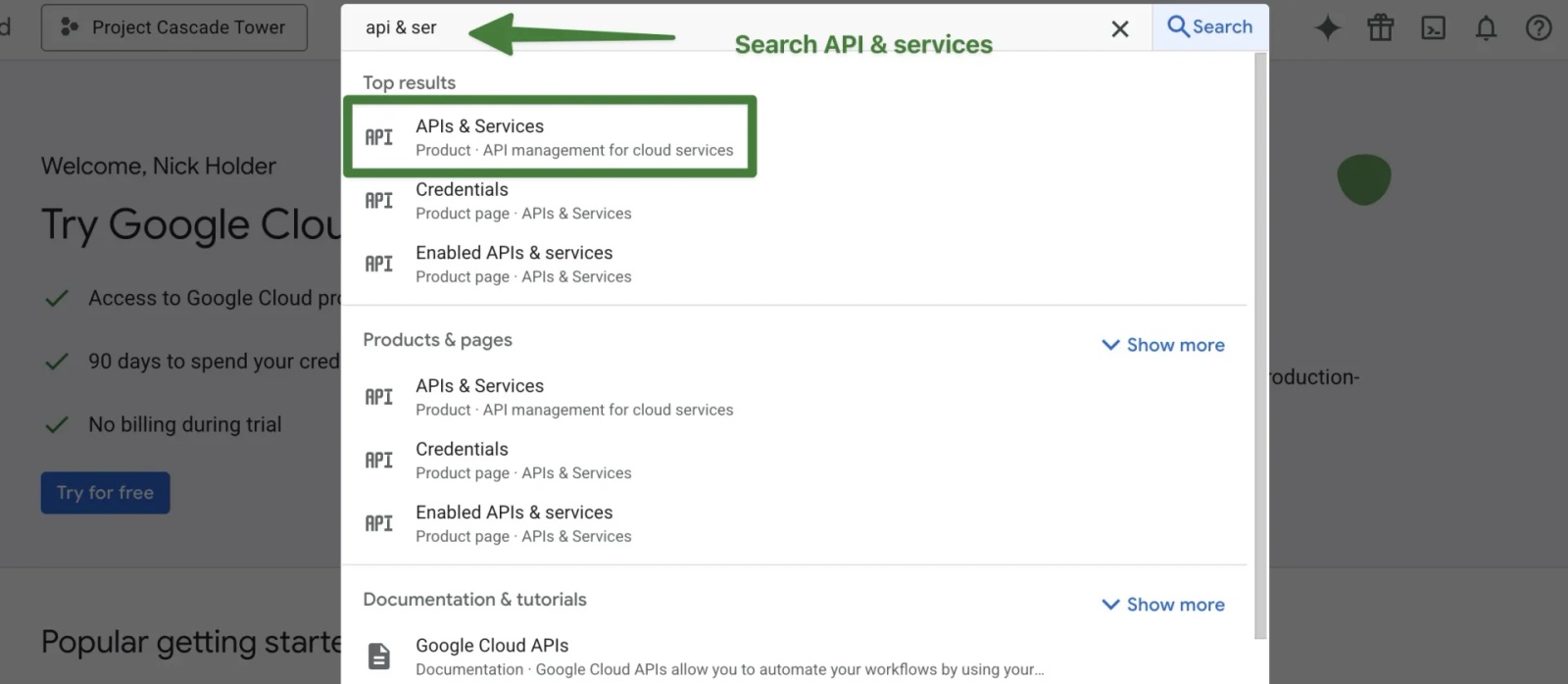
Task: Click the document icon beside Google Cloud APIs
Action: [379, 656]
